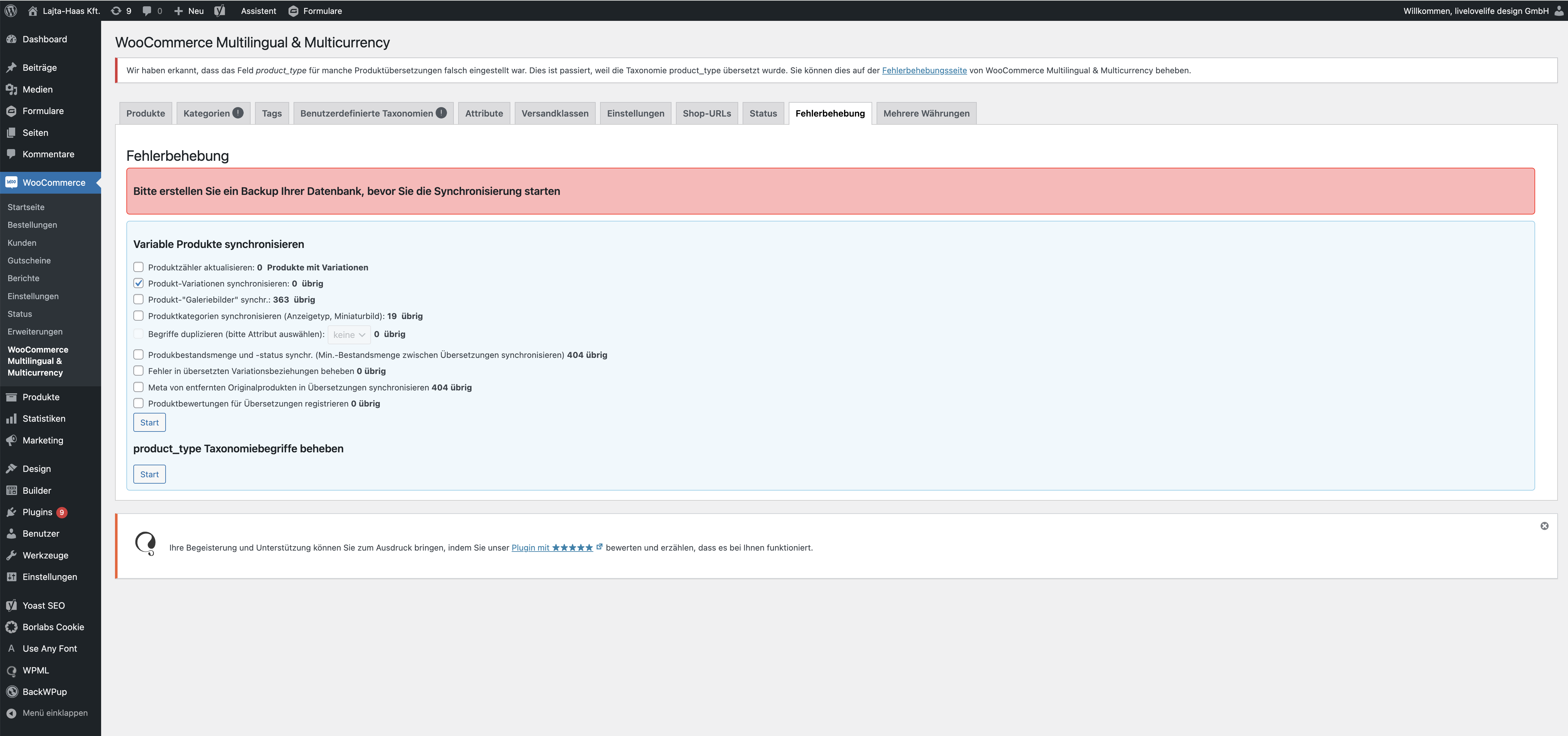
Task: Click Assistent in the admin bar
Action: [258, 11]
